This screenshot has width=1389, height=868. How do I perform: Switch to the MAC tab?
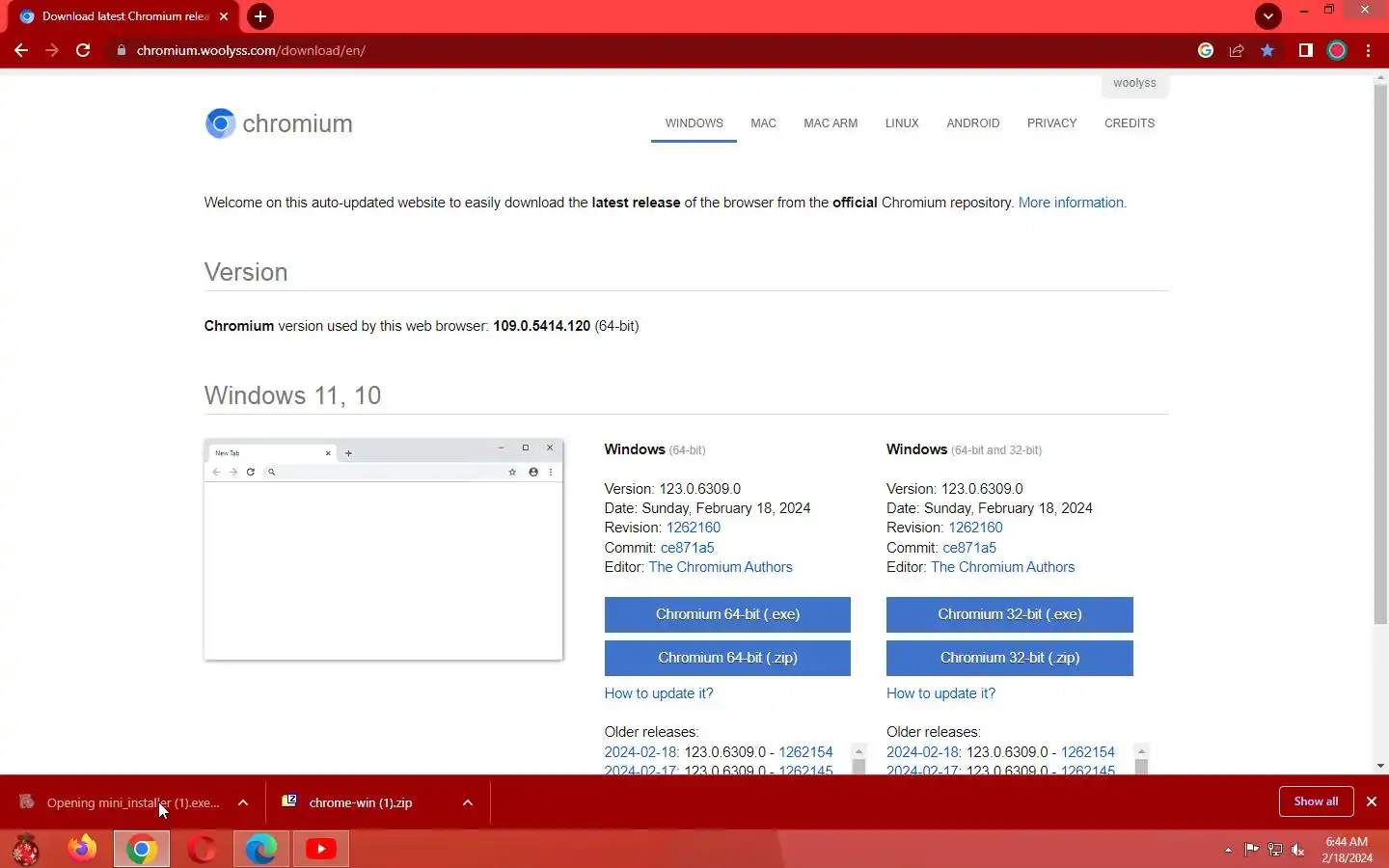[x=763, y=123]
